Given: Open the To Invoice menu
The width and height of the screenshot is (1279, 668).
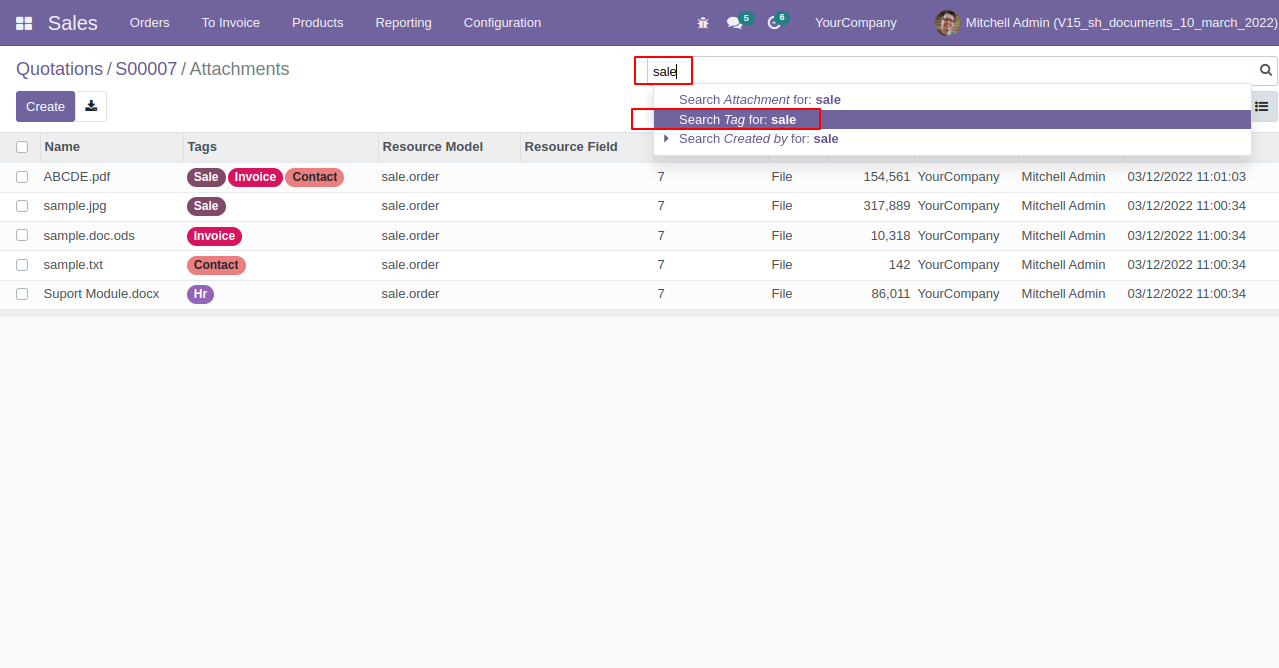Looking at the screenshot, I should tap(231, 23).
